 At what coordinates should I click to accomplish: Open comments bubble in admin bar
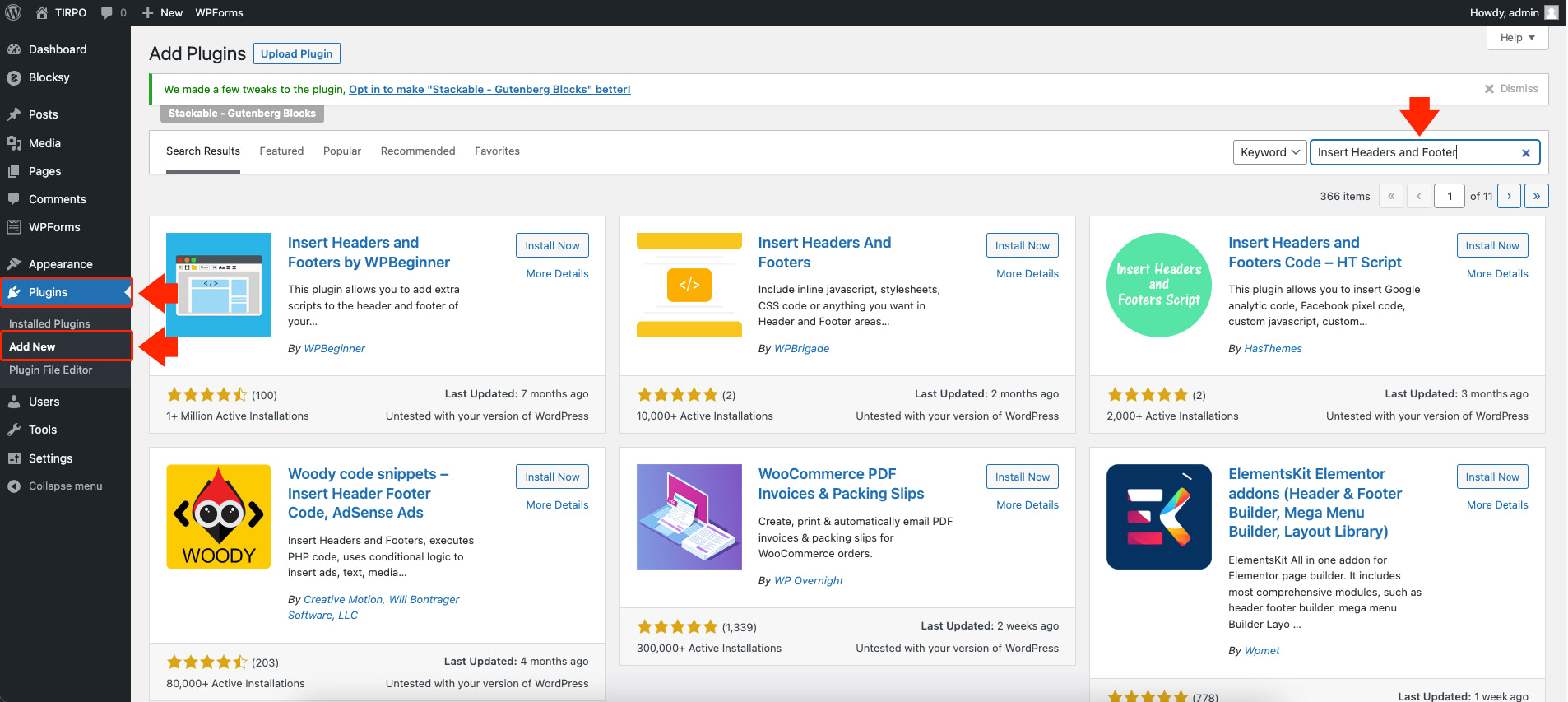point(107,12)
